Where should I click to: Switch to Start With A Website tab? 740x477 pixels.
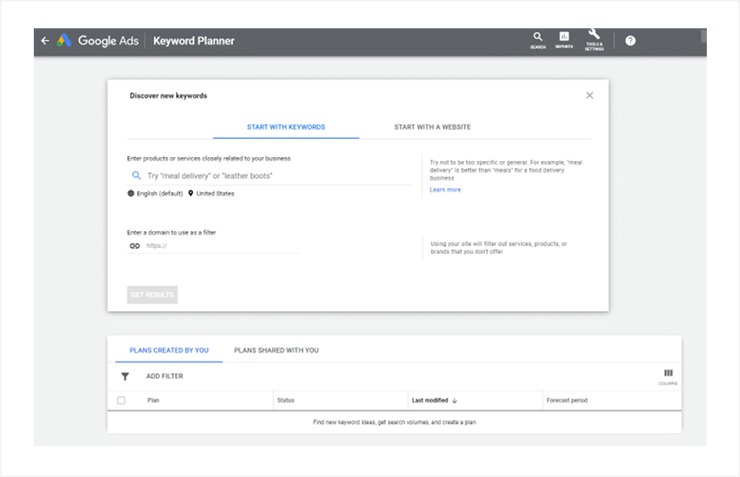(432, 127)
